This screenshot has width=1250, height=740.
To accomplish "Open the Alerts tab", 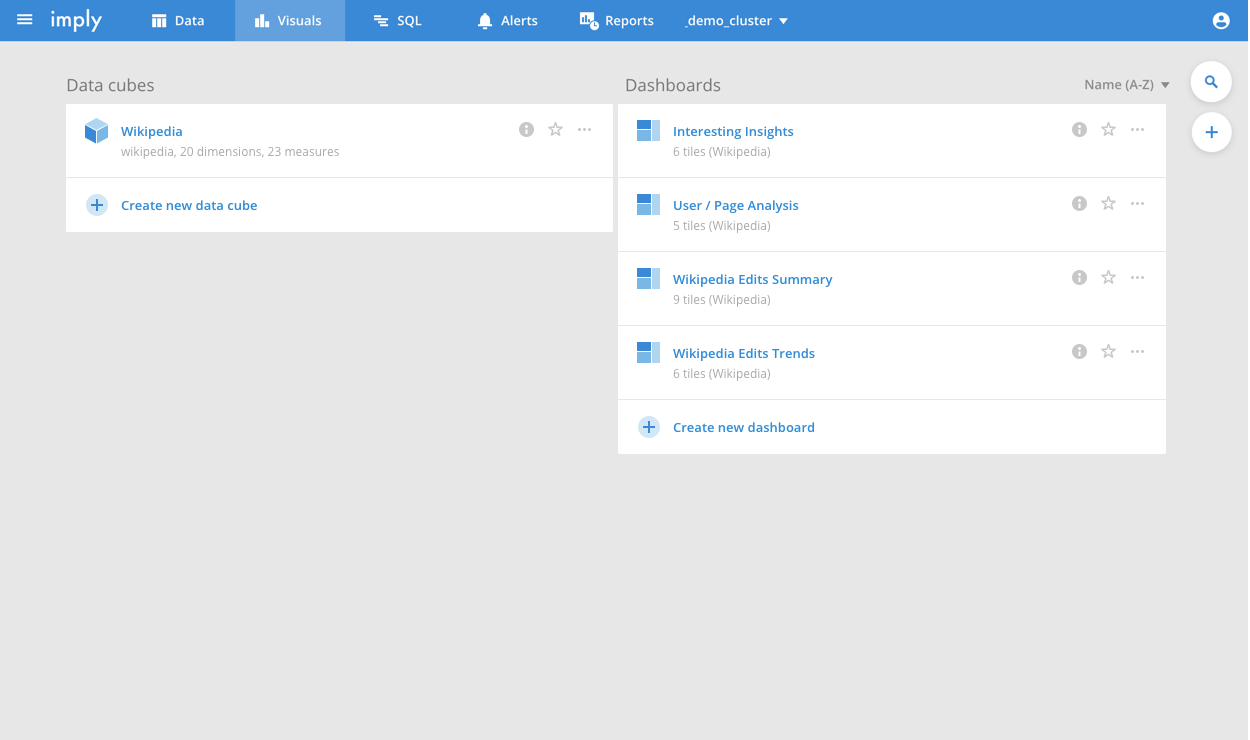I will pyautogui.click(x=508, y=20).
